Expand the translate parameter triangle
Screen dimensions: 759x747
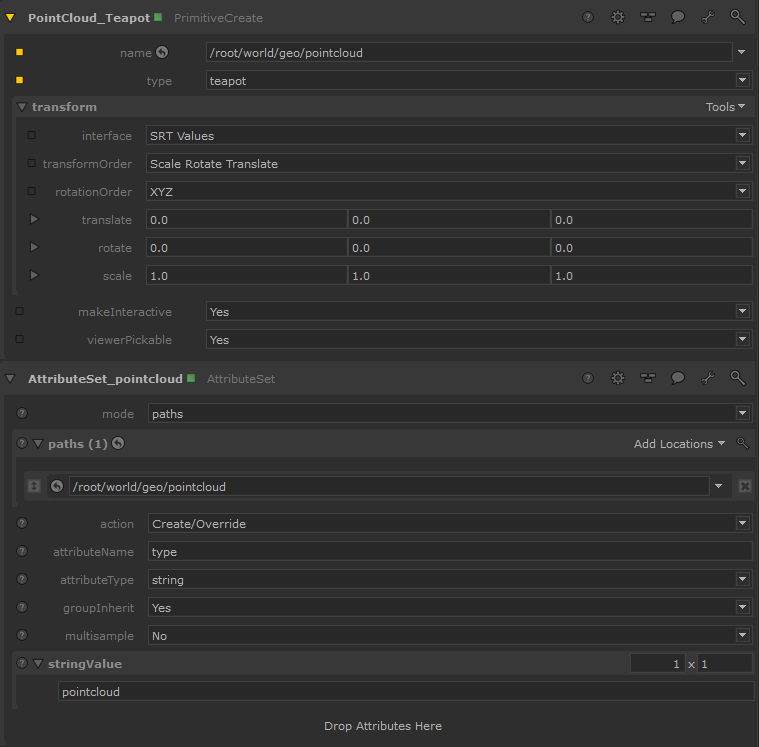(34, 219)
